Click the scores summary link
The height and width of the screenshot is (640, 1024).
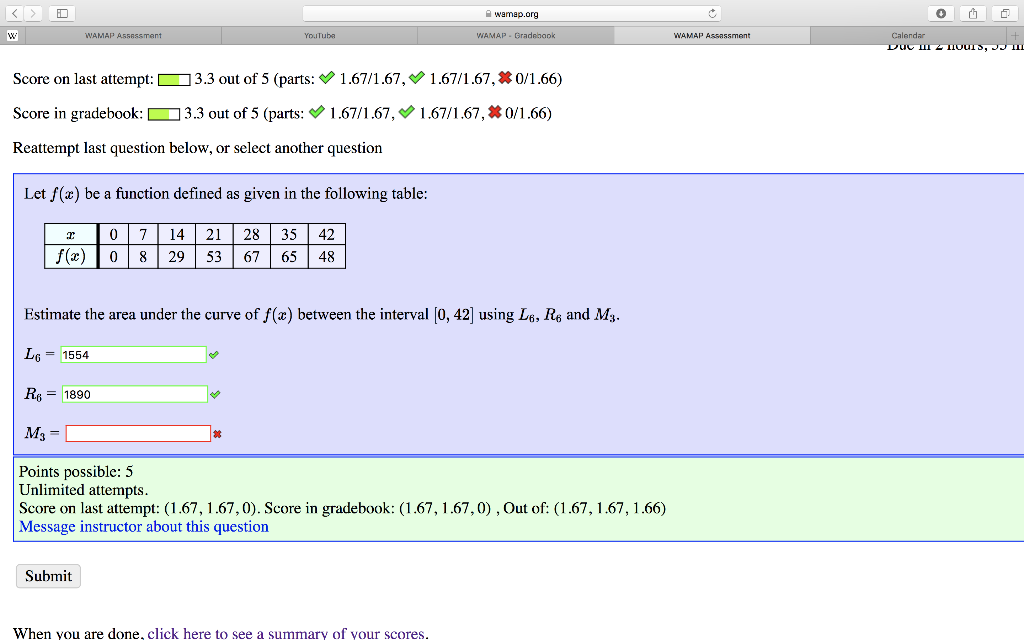coord(287,633)
